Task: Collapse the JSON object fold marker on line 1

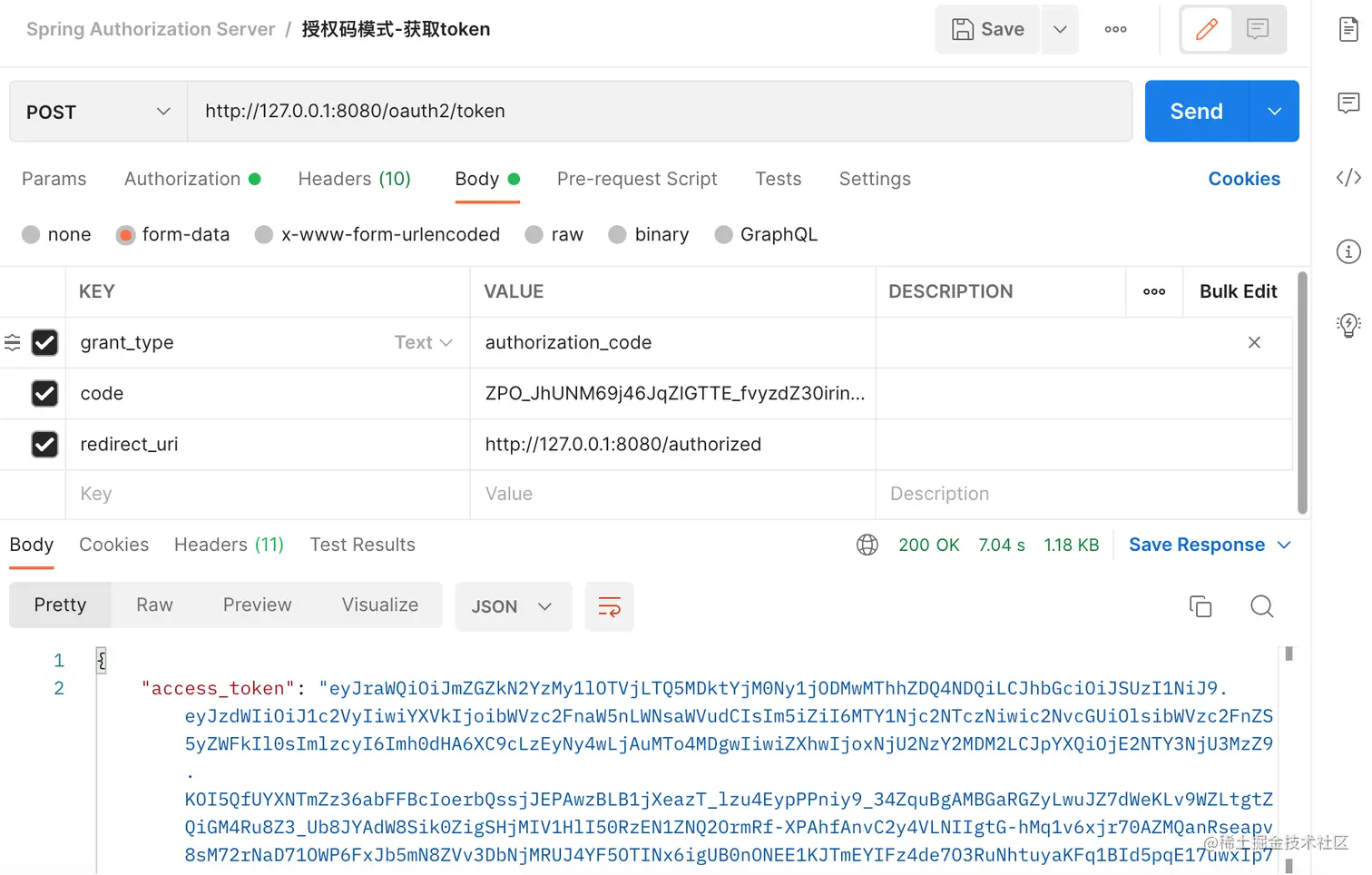Action: point(101,661)
